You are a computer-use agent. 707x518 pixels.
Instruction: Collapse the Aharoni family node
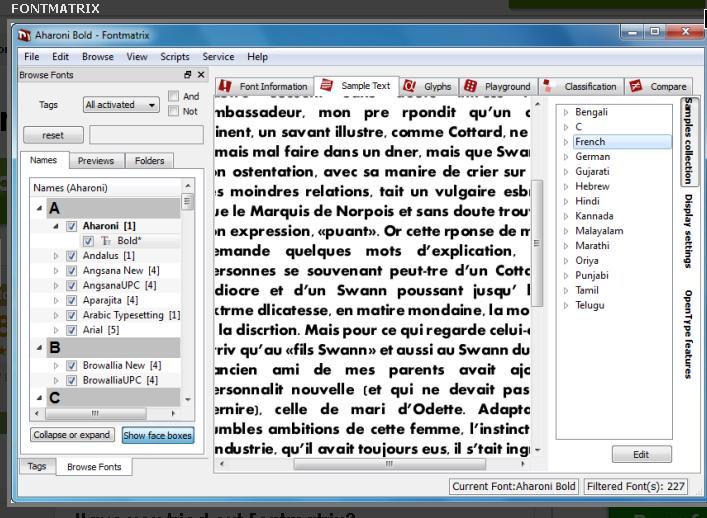coord(56,226)
